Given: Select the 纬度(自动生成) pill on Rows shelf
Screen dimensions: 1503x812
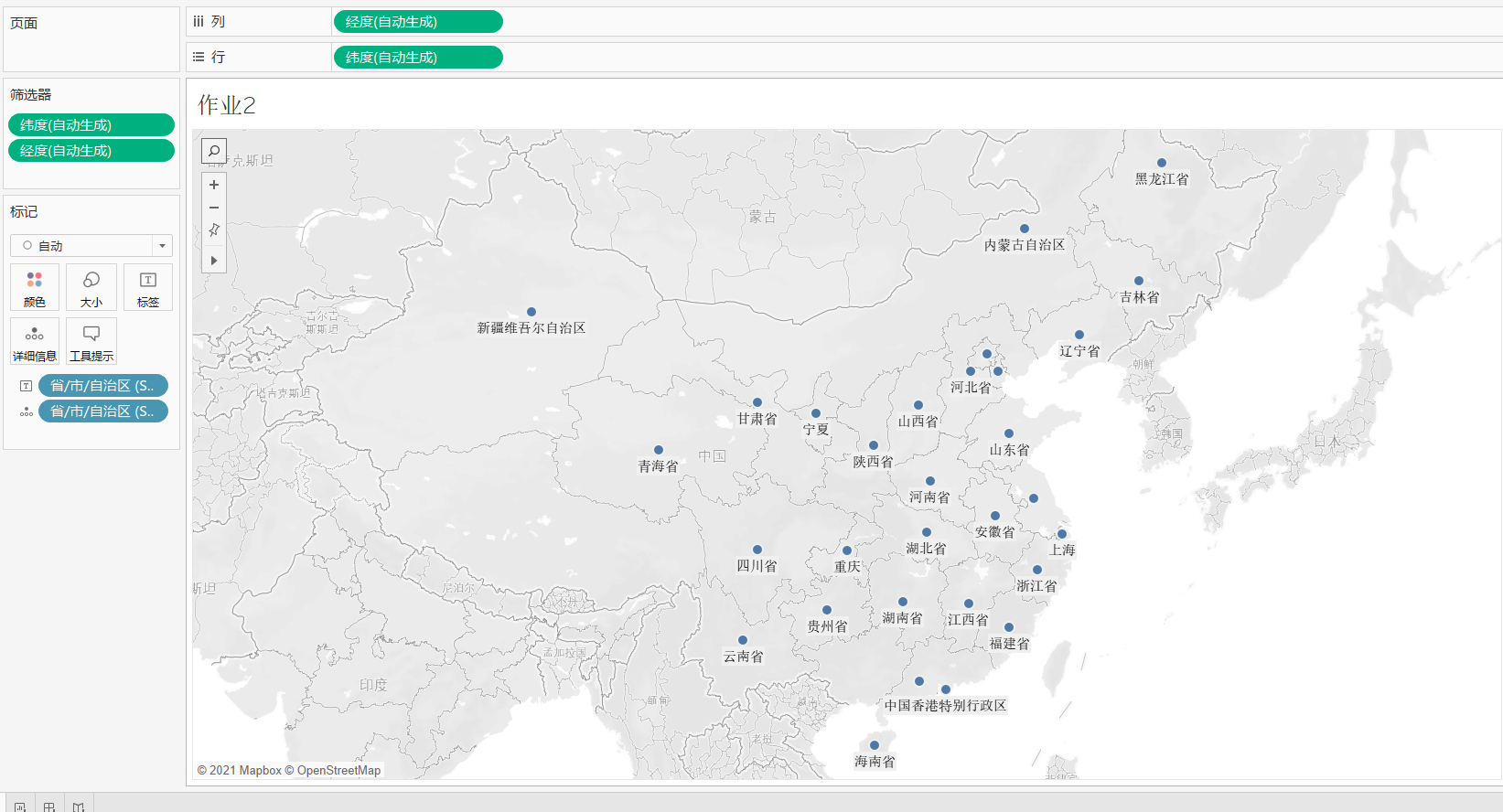Looking at the screenshot, I should tap(418, 58).
